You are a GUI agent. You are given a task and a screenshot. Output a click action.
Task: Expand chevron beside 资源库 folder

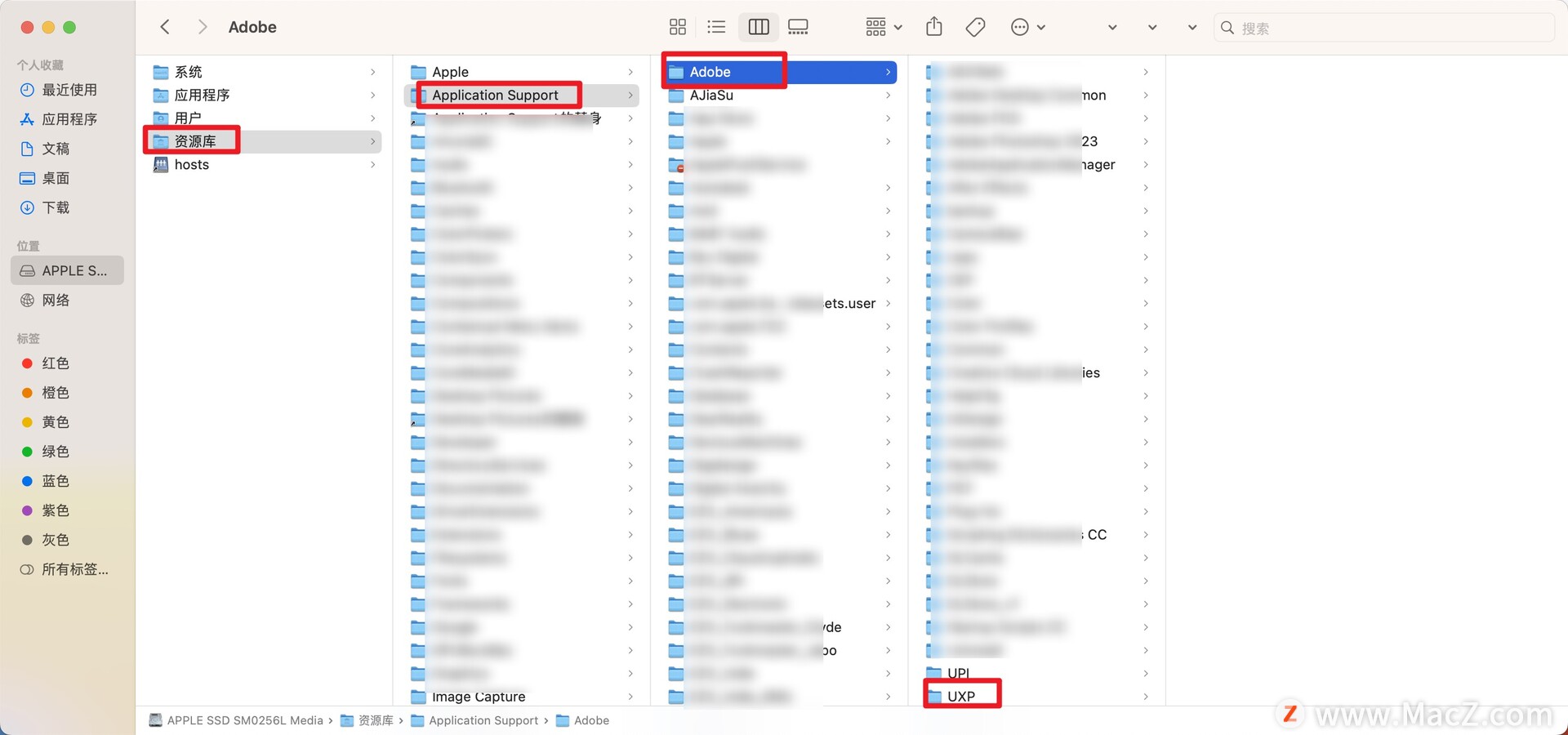coord(373,141)
